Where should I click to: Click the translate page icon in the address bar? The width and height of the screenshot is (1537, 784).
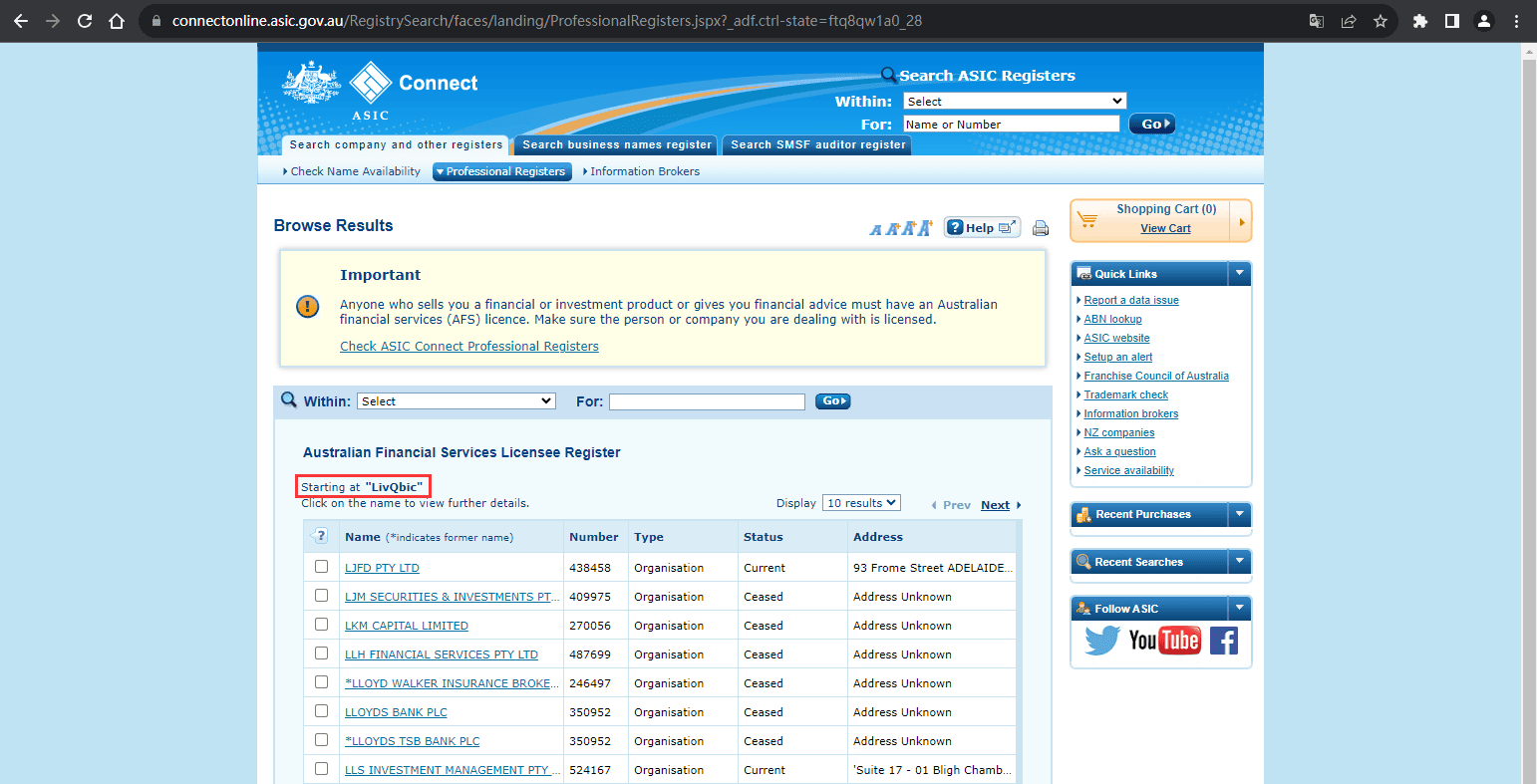pyautogui.click(x=1317, y=21)
